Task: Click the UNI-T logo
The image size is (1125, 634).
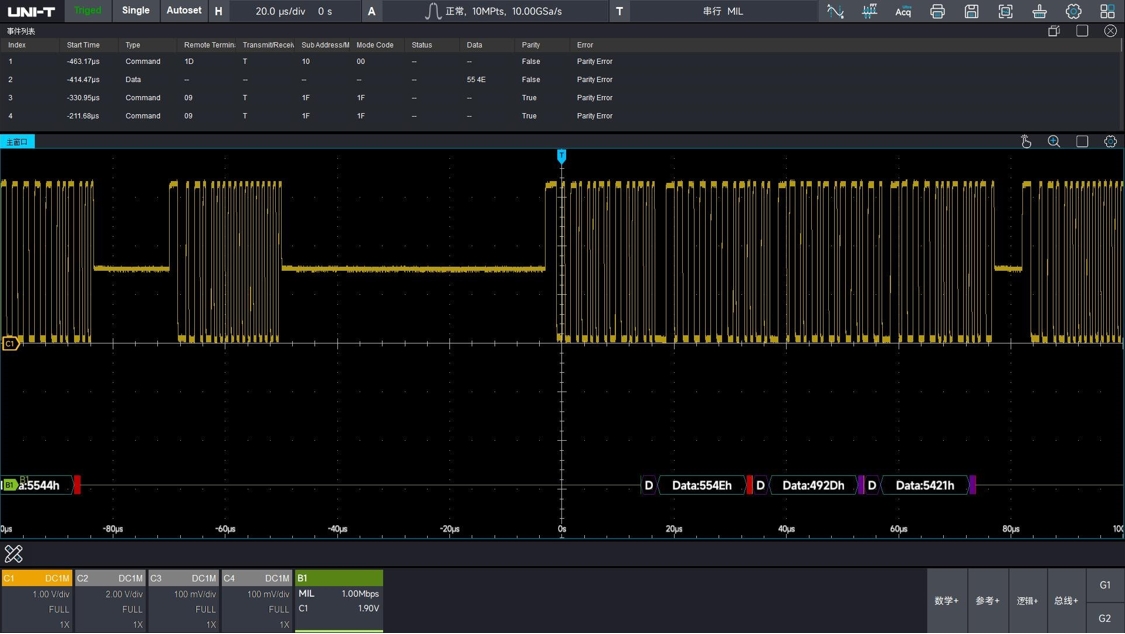Action: 32,11
